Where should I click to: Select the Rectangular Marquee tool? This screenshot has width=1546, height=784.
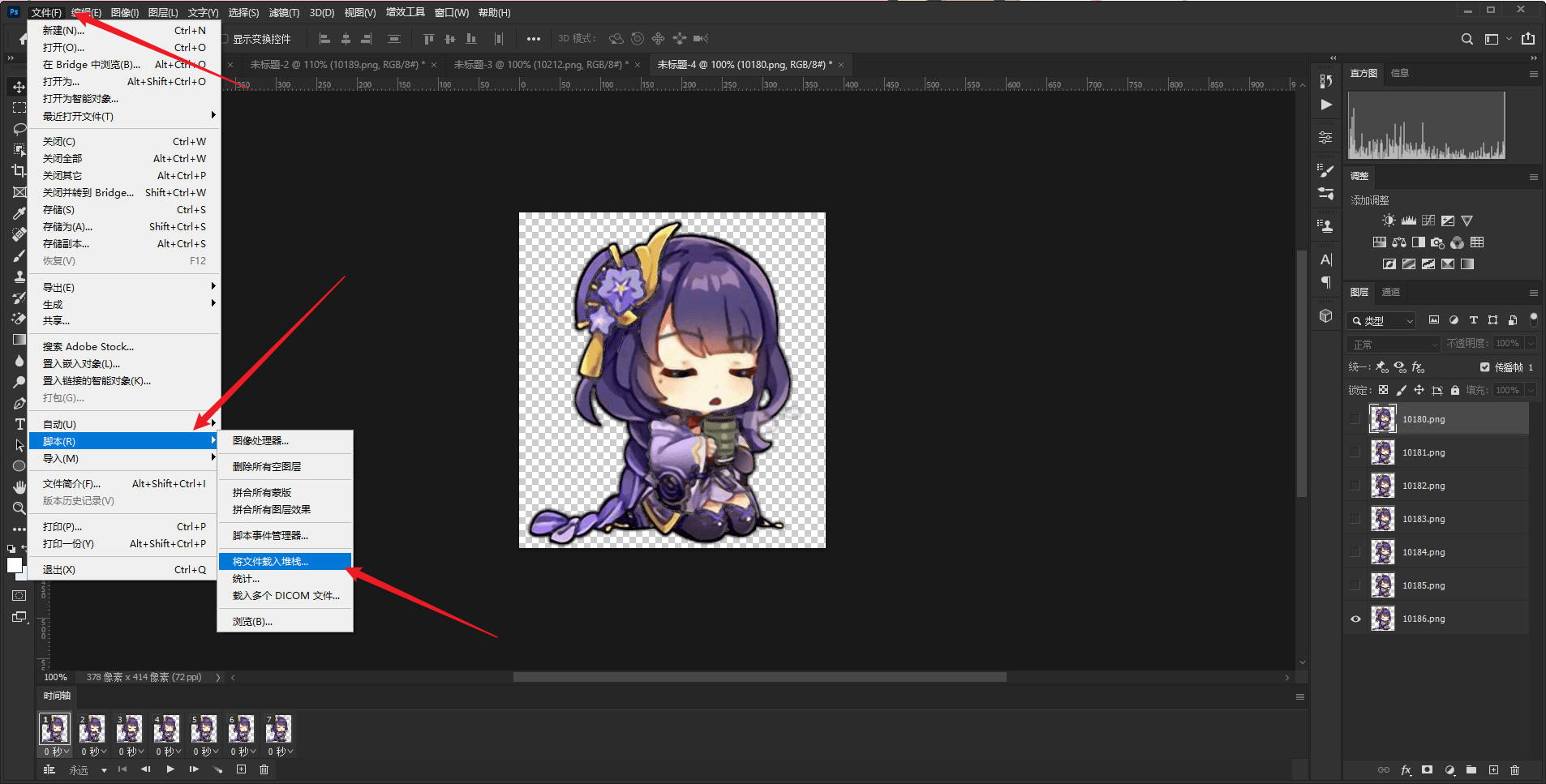point(19,108)
